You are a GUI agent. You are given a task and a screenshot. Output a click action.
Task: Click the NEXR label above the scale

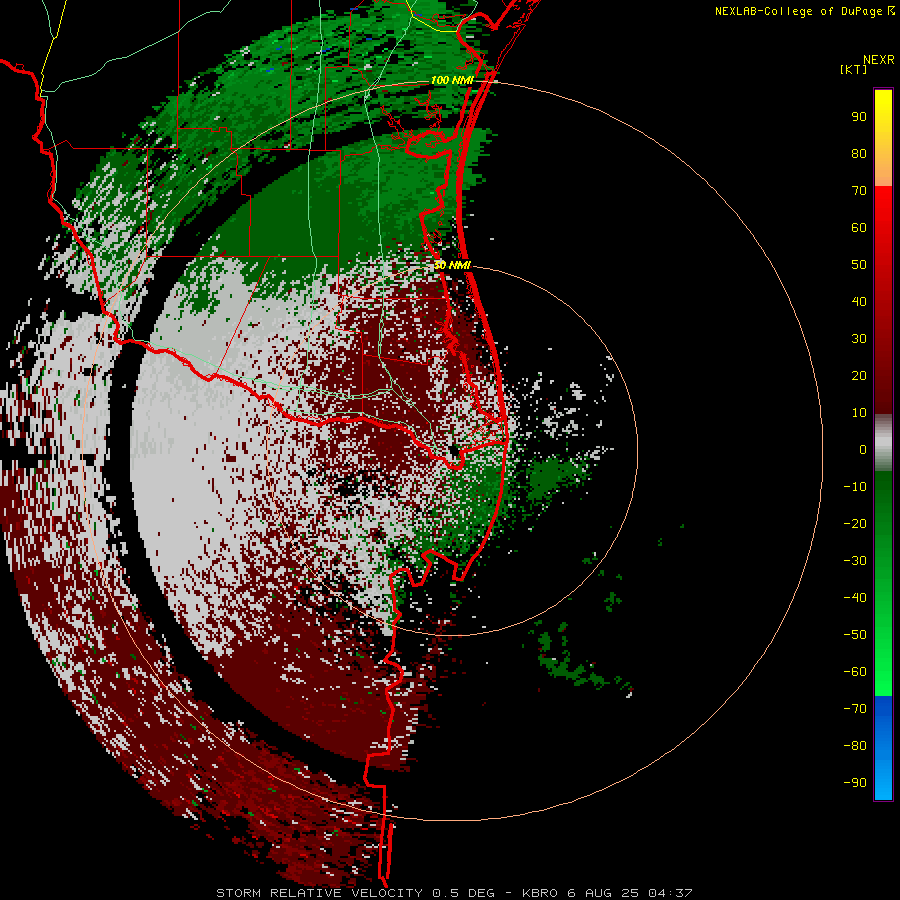pos(878,60)
